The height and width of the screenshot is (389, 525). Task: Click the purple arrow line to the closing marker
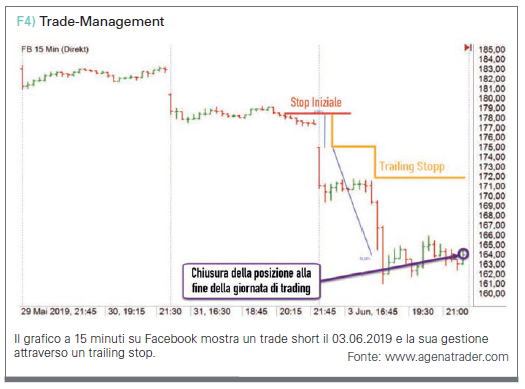388,268
